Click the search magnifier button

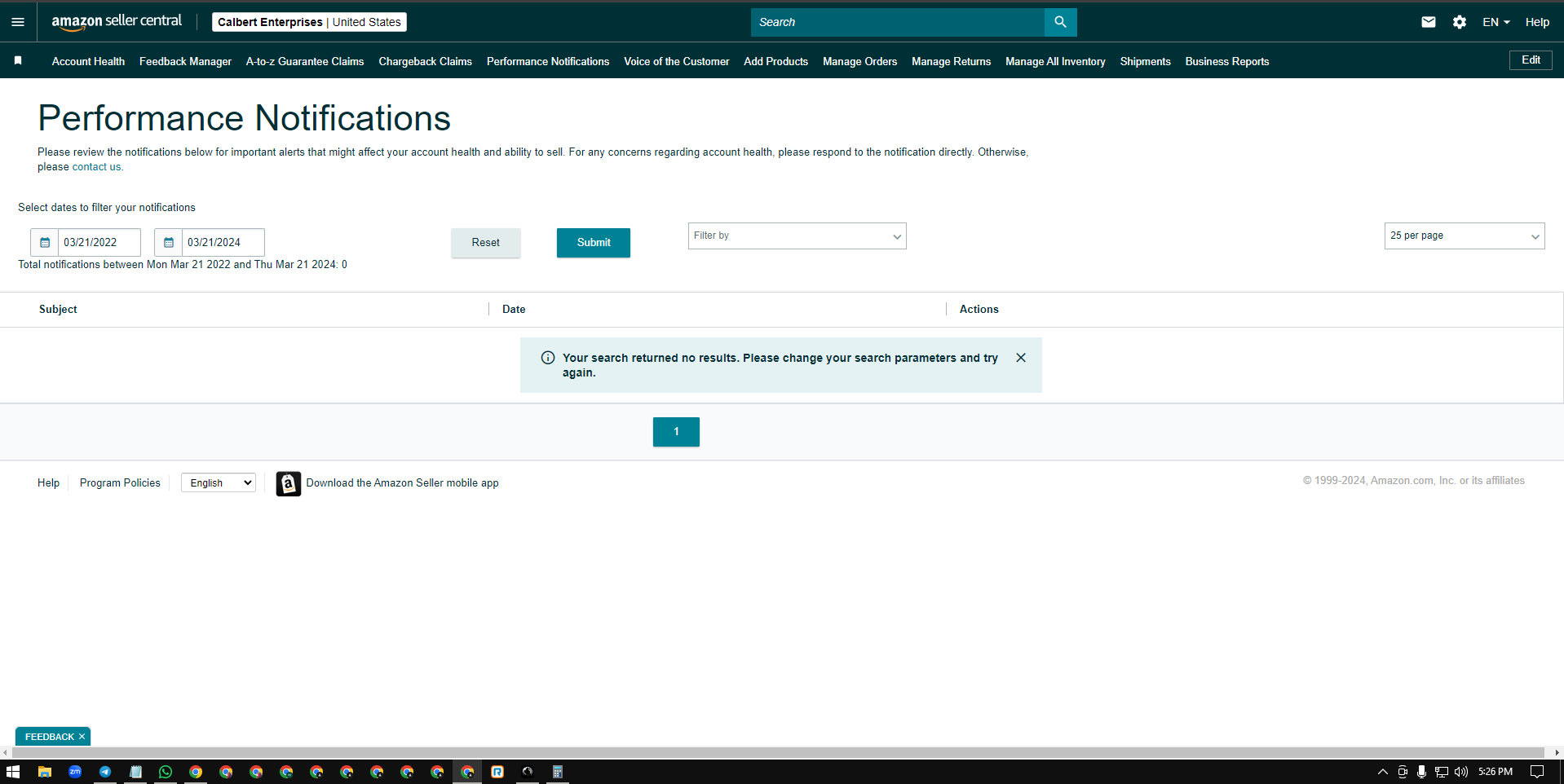(1060, 22)
